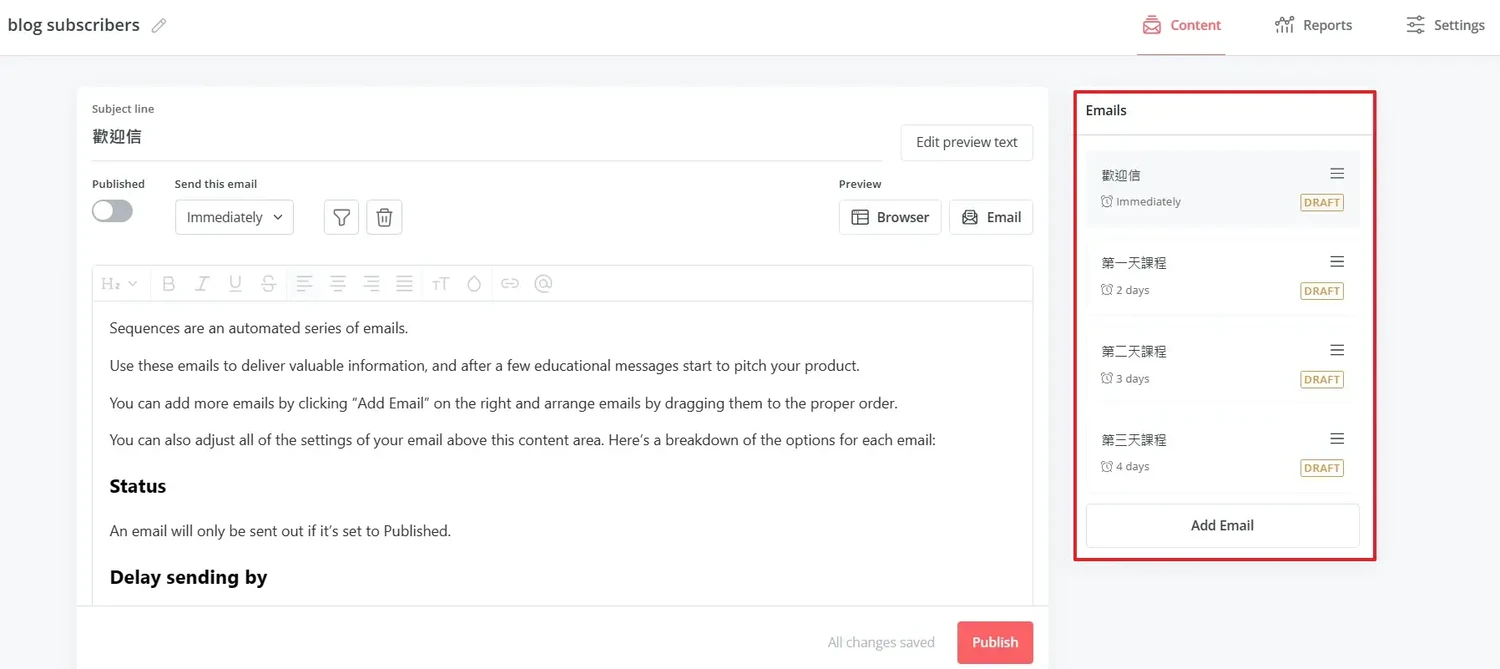Screen dimensions: 1500x669
Task: Click the Status heading in editor
Action: (138, 487)
